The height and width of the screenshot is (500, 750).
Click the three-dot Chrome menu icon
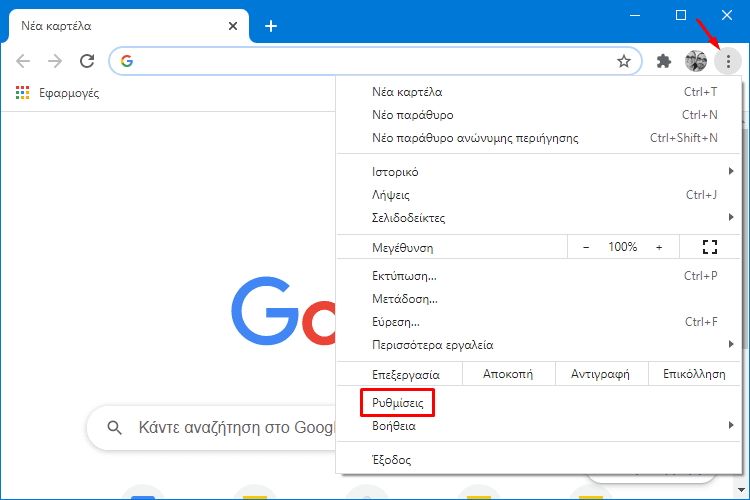tap(728, 61)
